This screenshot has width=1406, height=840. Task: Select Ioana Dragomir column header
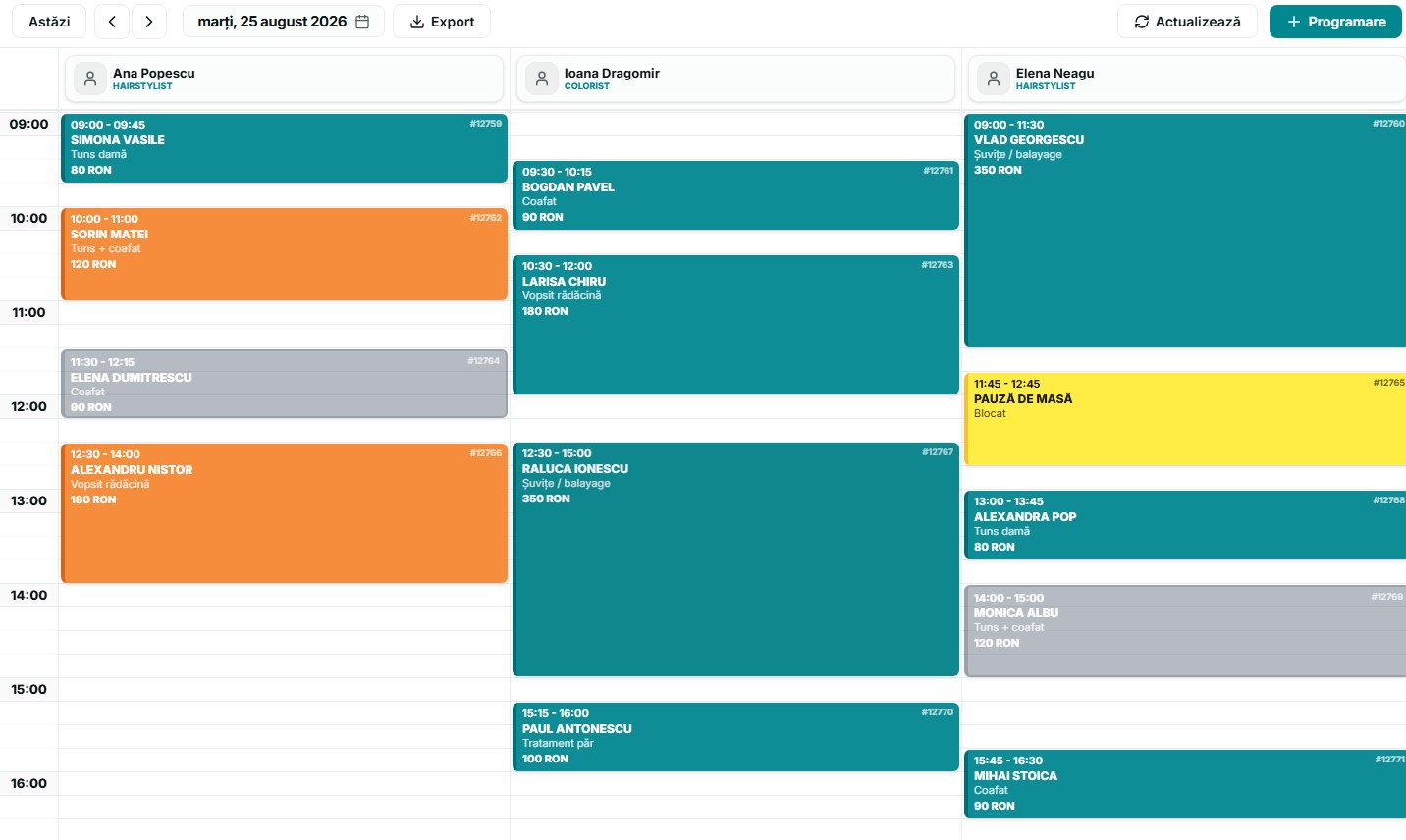pos(736,79)
